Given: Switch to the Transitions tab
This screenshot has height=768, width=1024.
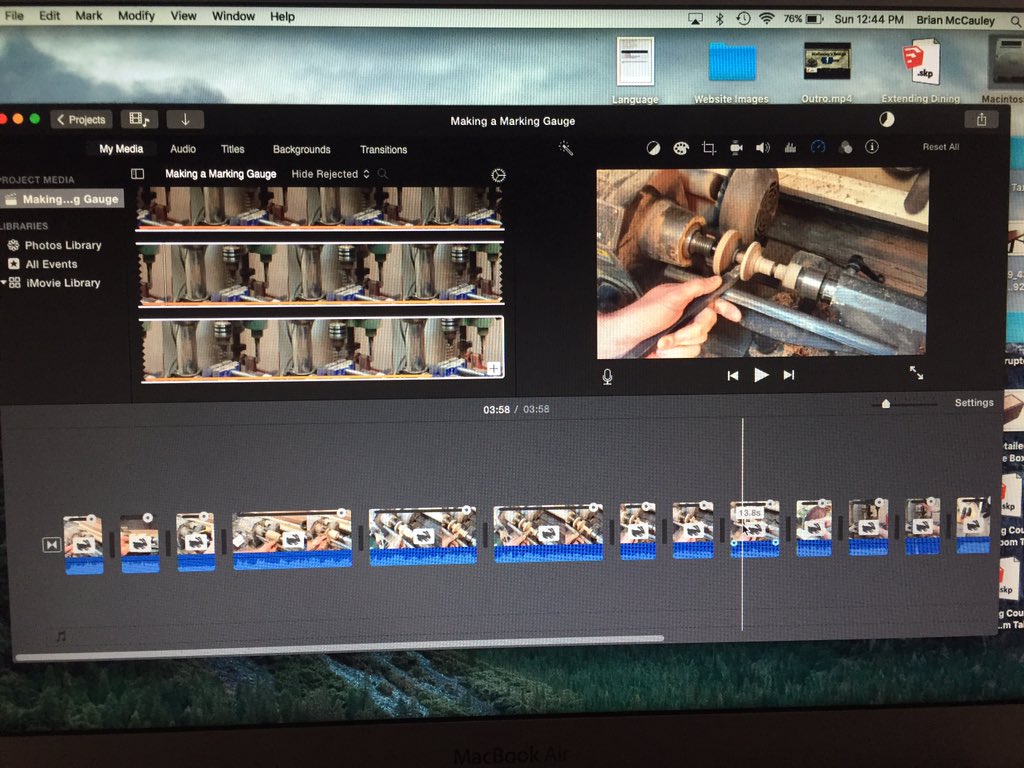Looking at the screenshot, I should pos(383,150).
